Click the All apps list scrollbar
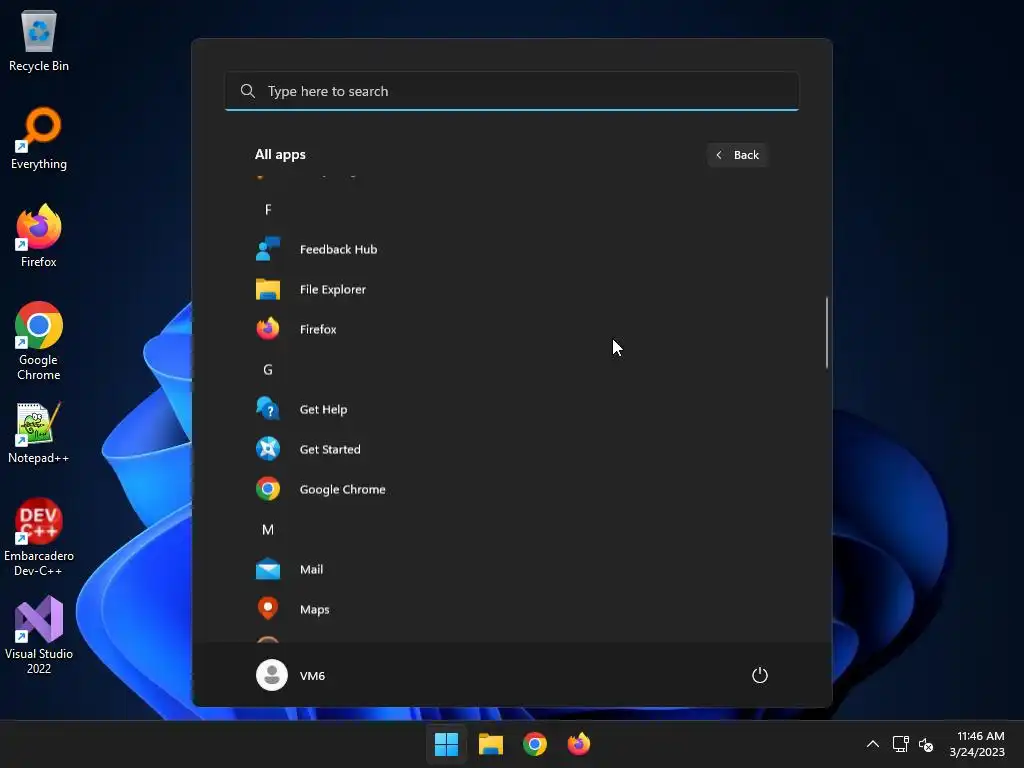The height and width of the screenshot is (768, 1024). (x=827, y=332)
